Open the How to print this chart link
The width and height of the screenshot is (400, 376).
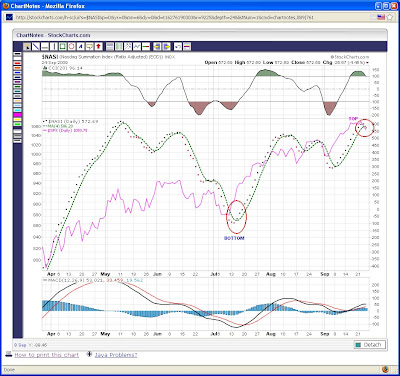47,355
